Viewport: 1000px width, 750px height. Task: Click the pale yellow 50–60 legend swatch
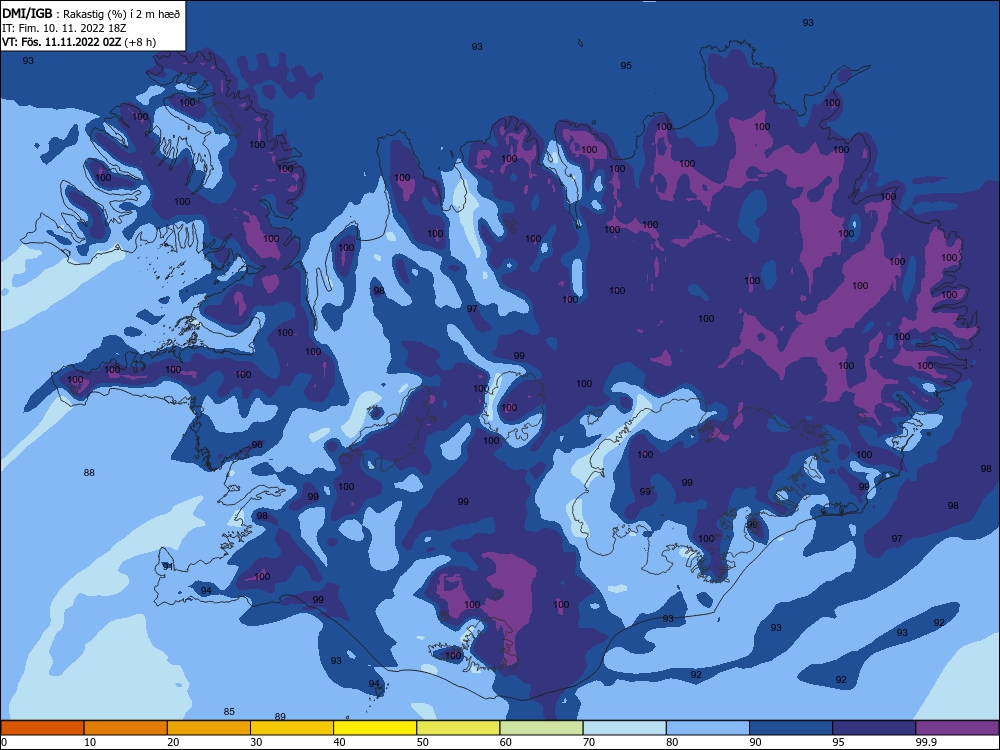[458, 728]
